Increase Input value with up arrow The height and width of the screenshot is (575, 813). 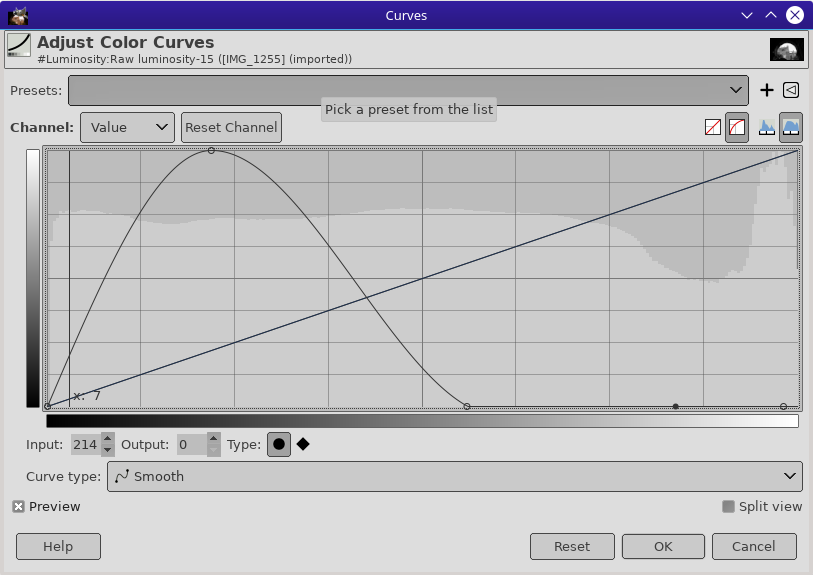[107, 439]
